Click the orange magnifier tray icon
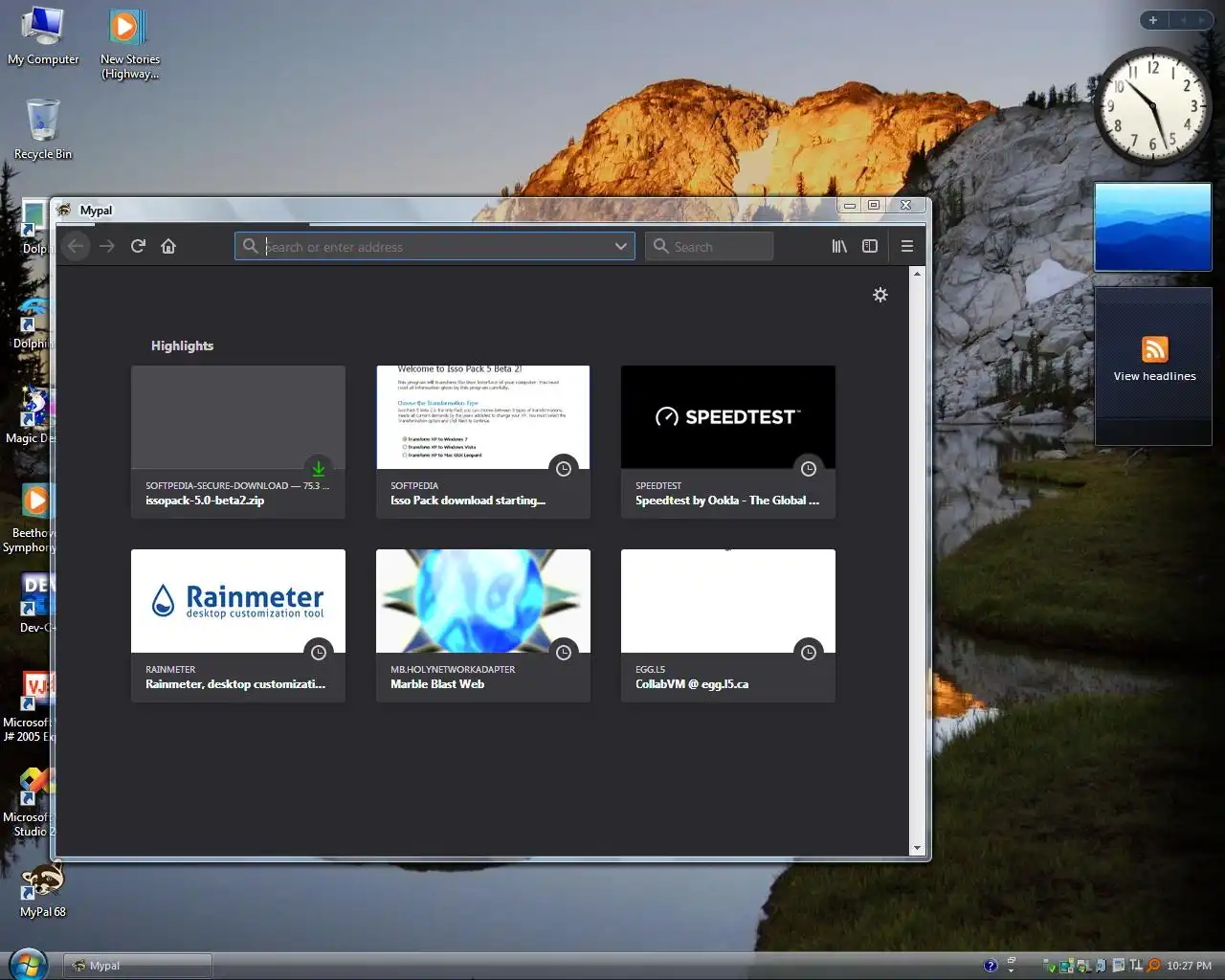 pos(1154,966)
